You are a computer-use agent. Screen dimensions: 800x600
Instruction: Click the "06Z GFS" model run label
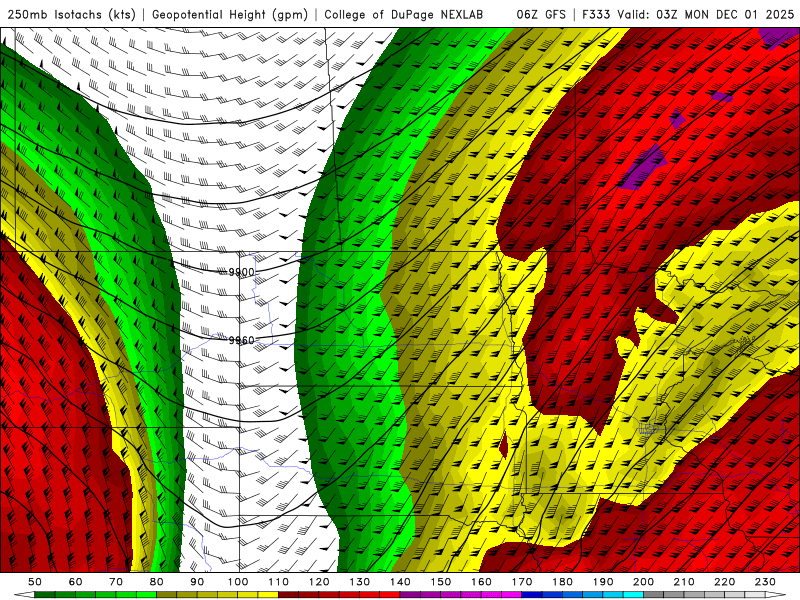[541, 14]
